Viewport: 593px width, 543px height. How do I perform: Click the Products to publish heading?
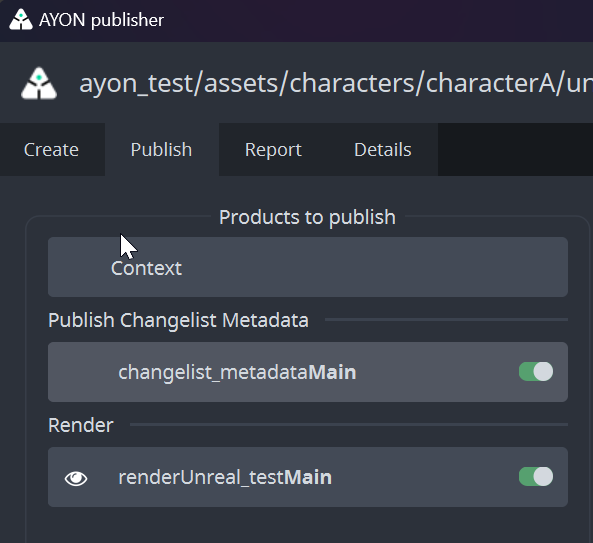(307, 217)
